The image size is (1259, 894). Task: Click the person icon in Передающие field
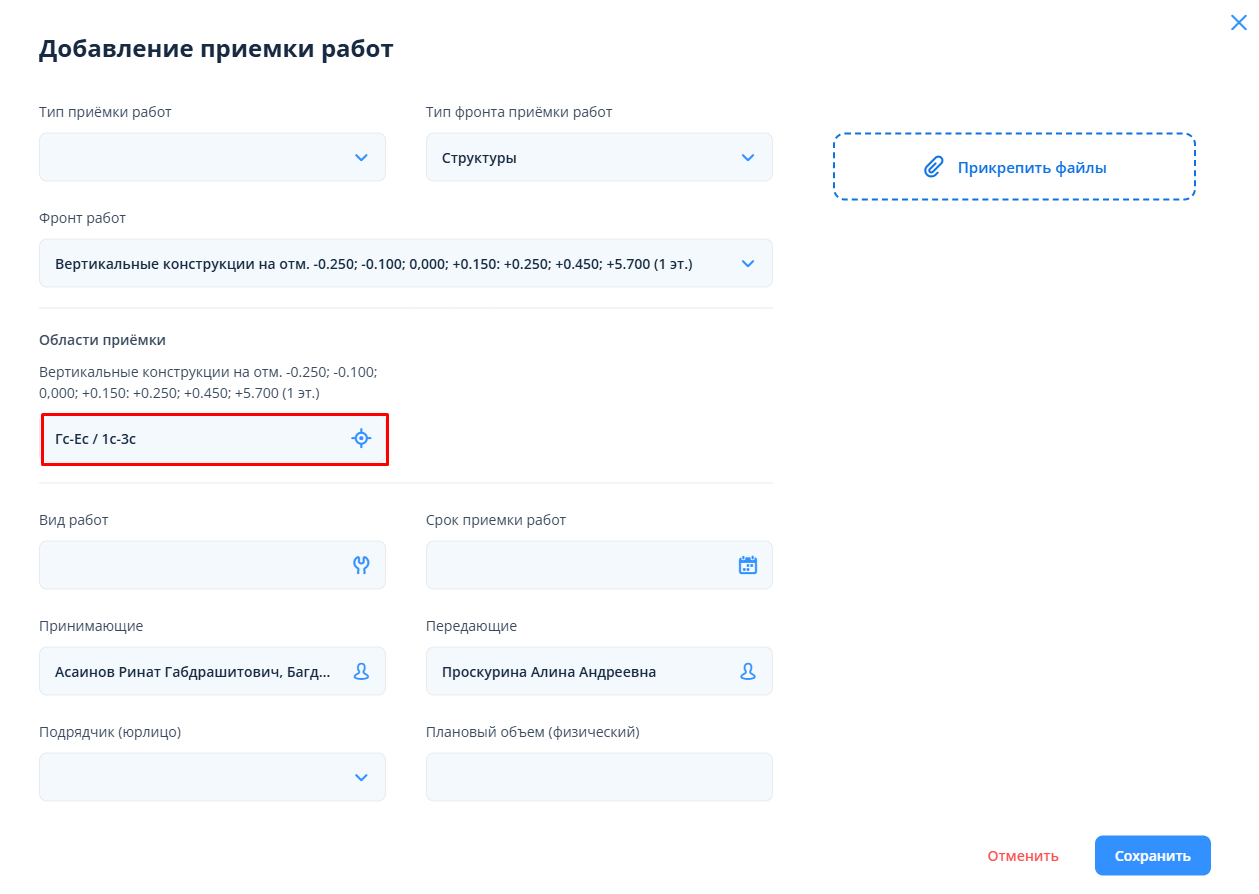pos(748,672)
